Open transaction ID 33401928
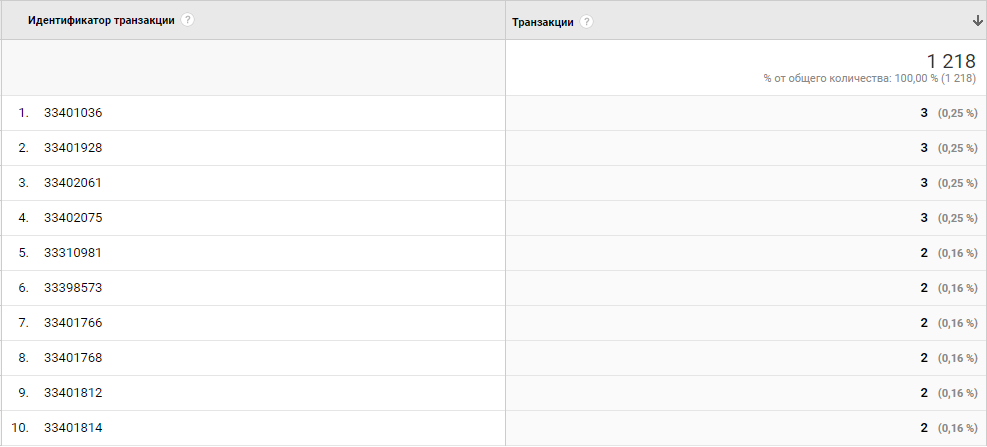The height and width of the screenshot is (447, 987). point(73,148)
